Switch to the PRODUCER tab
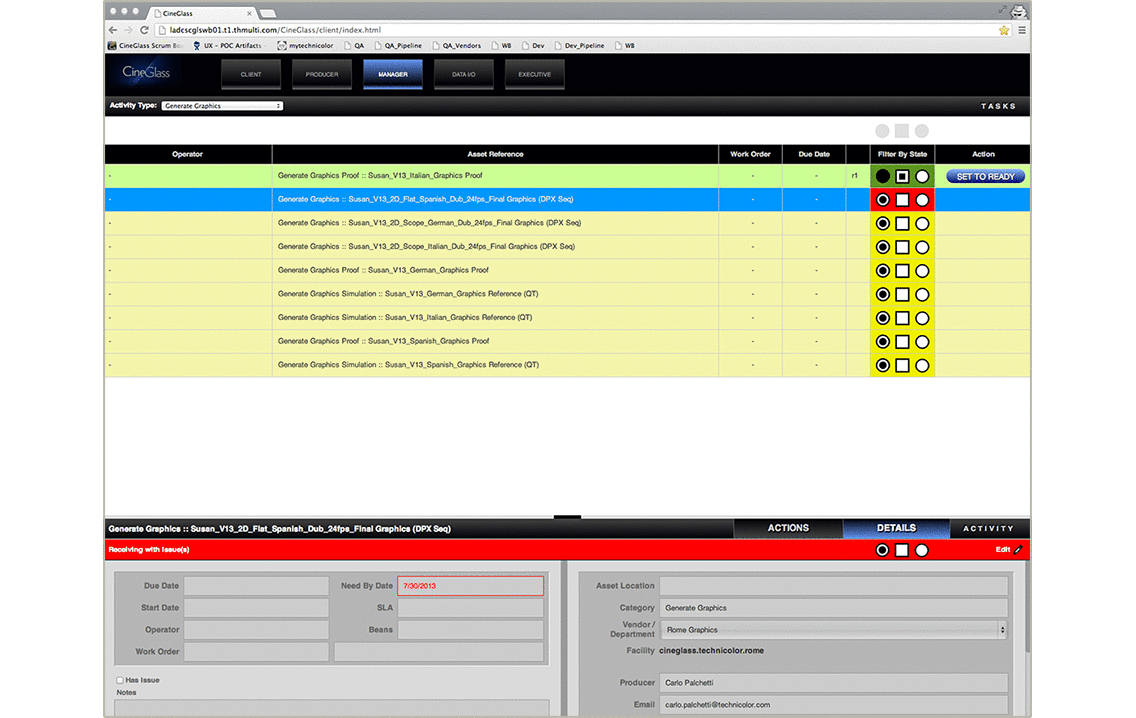The height and width of the screenshot is (718, 1136). (322, 74)
